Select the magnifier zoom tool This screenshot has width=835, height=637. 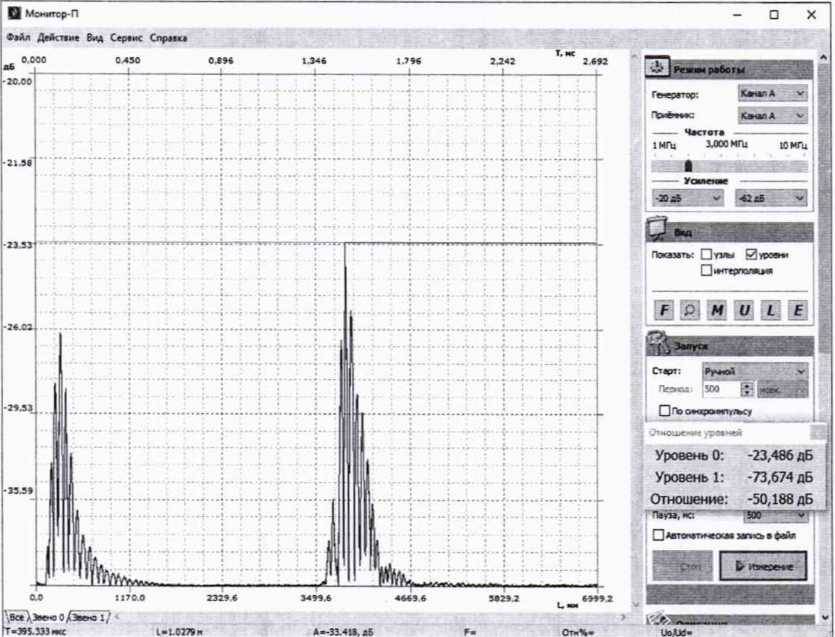(690, 310)
